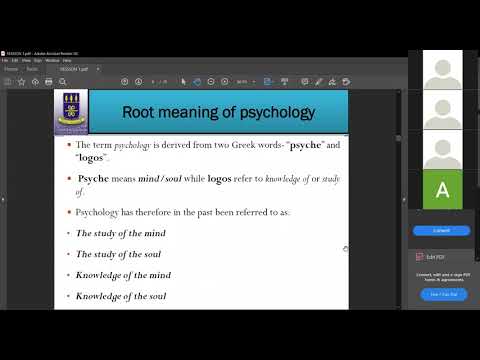The height and width of the screenshot is (360, 480).
Task: Click the upload to cloud icon
Action: (35, 82)
